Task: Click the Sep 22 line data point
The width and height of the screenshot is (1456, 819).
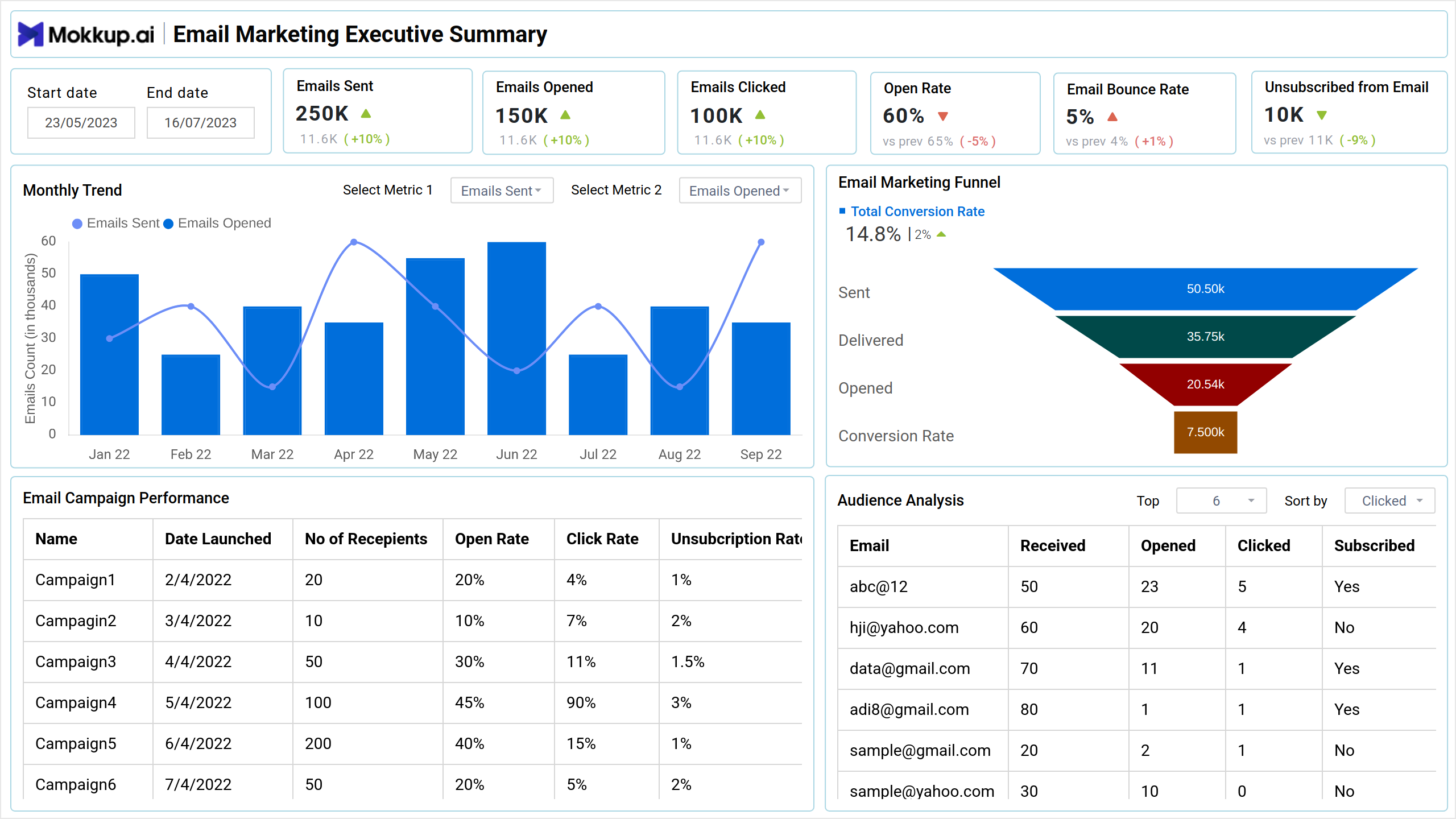Action: [761, 242]
